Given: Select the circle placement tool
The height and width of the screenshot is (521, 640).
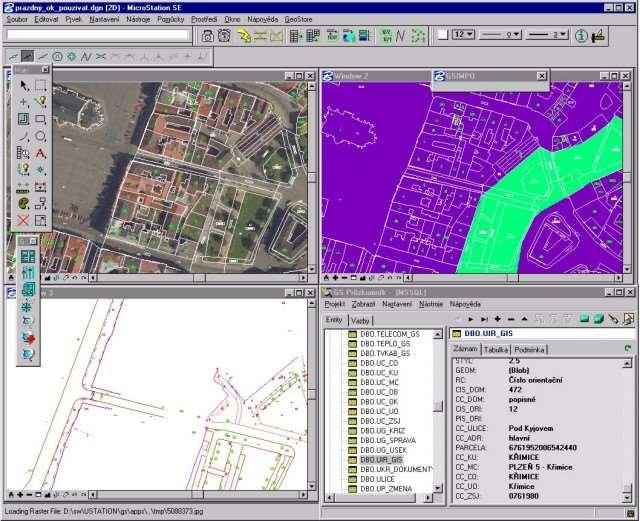Looking at the screenshot, I should click(x=40, y=136).
